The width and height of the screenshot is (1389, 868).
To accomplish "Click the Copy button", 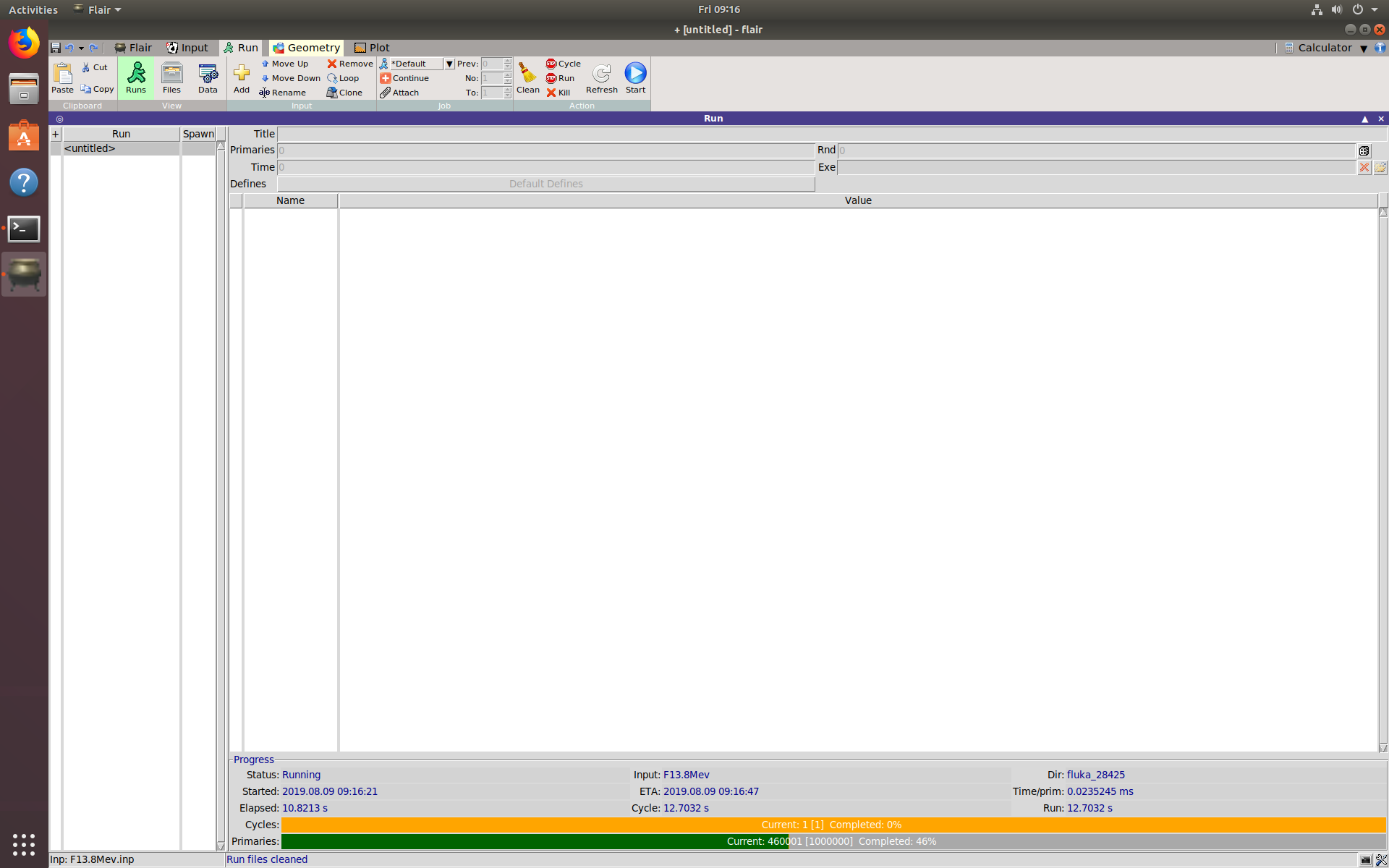I will coord(97,89).
